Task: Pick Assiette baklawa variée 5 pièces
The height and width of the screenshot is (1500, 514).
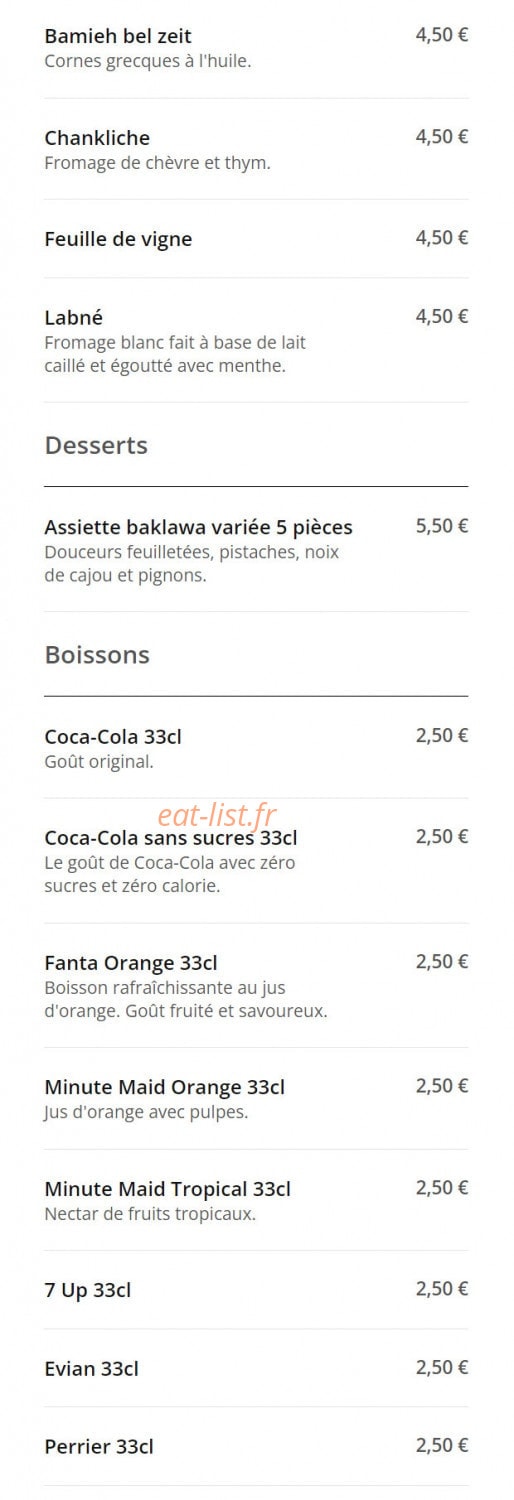Action: [x=256, y=550]
